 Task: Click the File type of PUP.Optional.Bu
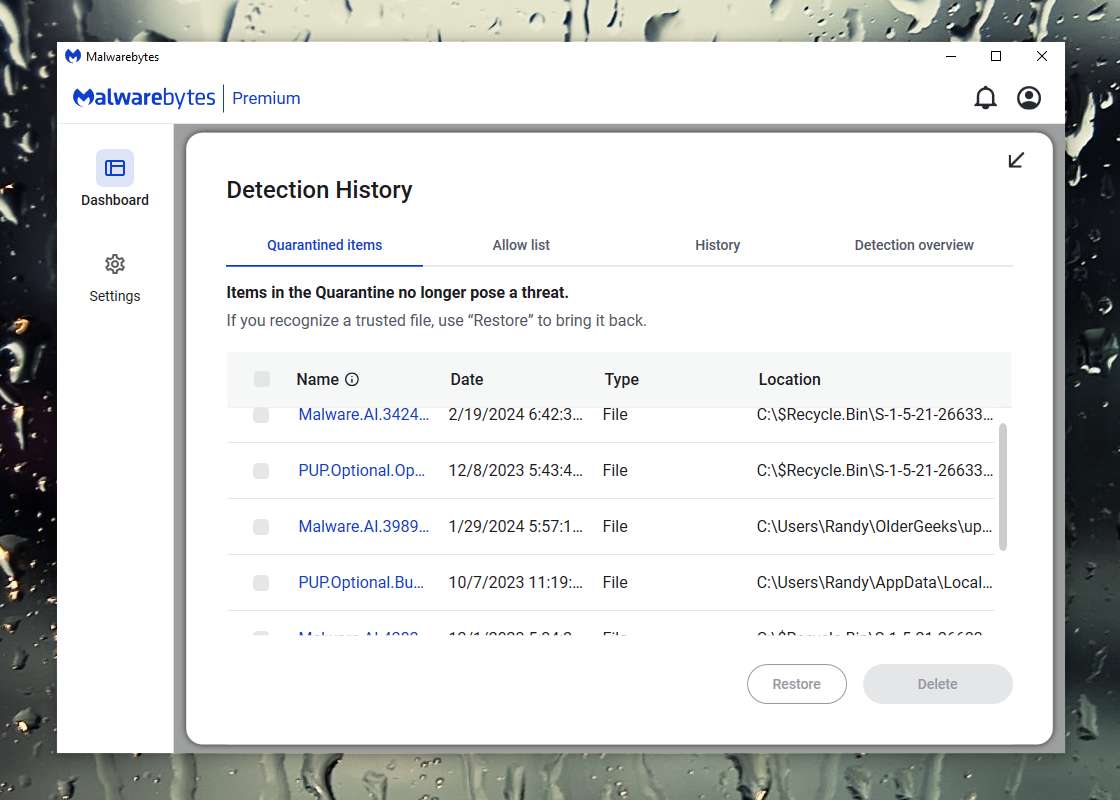(x=615, y=583)
